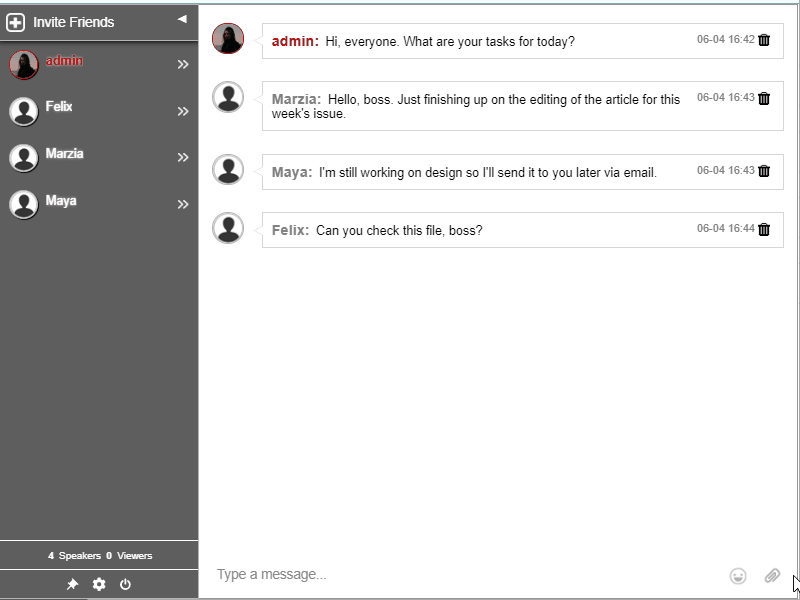Delete admin's message with trash icon
The image size is (800, 600).
pos(764,40)
